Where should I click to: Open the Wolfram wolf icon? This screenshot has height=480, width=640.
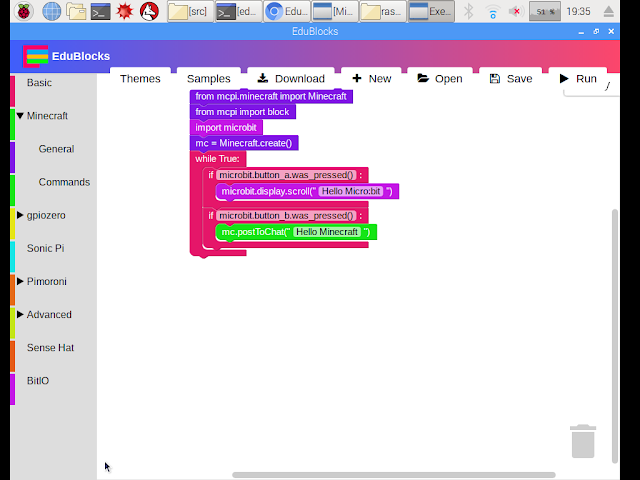[x=149, y=11]
